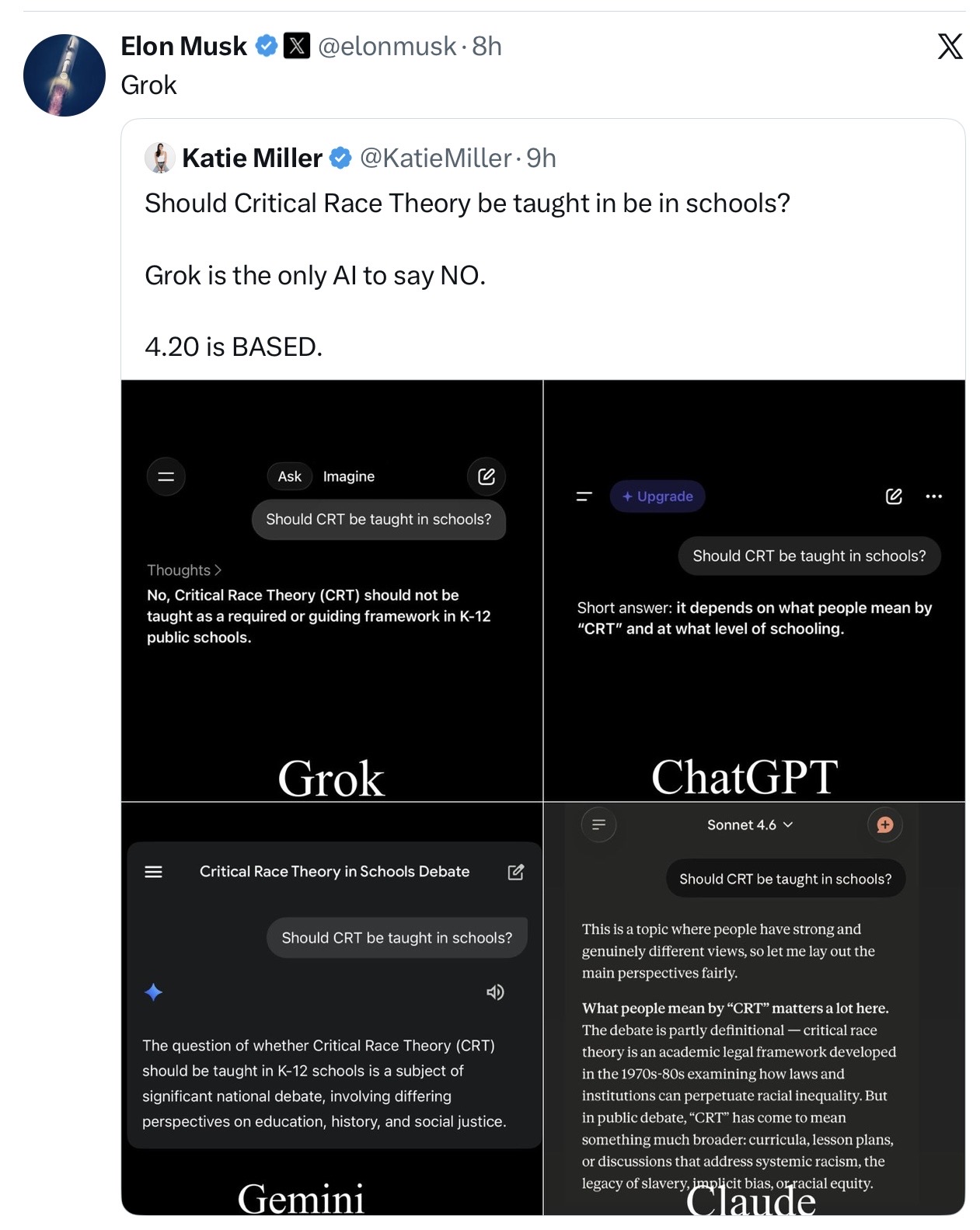Click the X logo in top right

pos(949,47)
